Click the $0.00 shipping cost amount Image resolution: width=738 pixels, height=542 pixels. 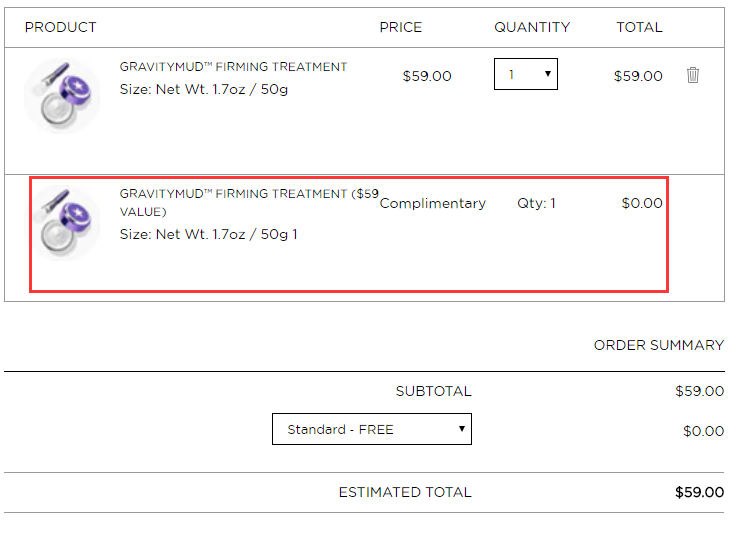[703, 431]
